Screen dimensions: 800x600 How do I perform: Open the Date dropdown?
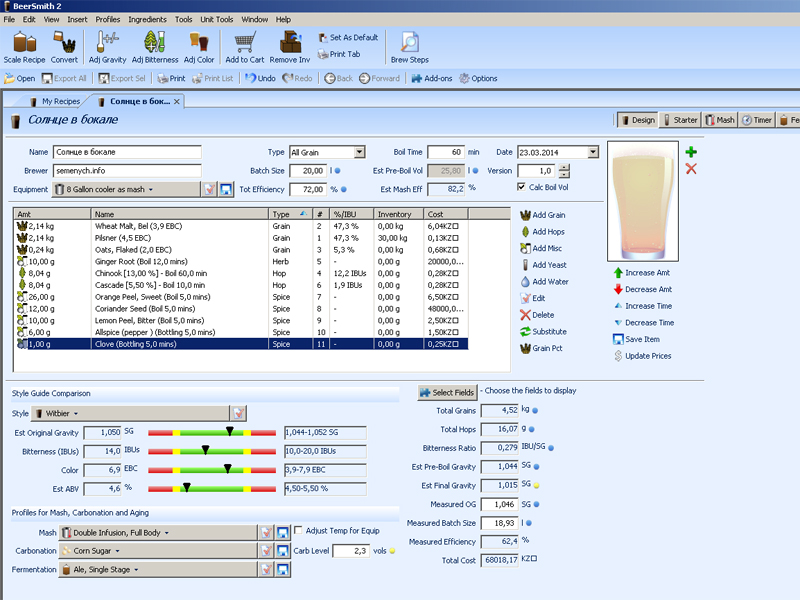click(x=593, y=152)
